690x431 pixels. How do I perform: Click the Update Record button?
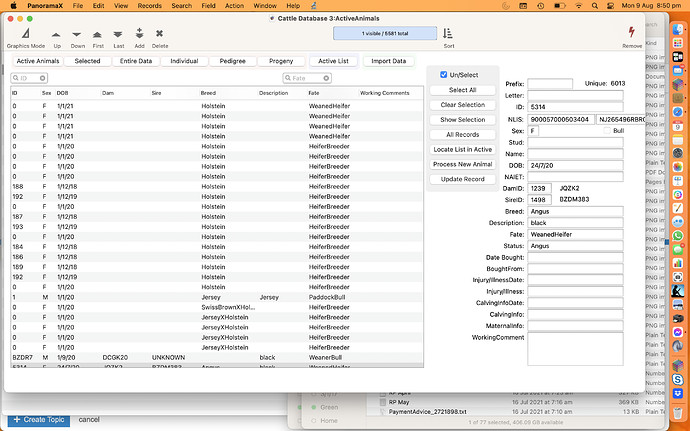(462, 179)
